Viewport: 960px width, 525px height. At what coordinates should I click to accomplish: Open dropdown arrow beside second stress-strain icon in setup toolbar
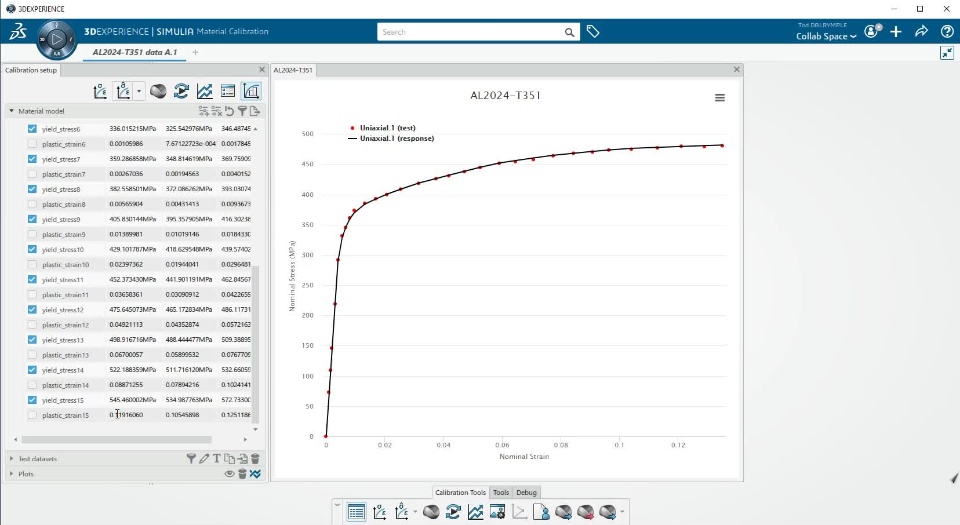click(x=139, y=91)
